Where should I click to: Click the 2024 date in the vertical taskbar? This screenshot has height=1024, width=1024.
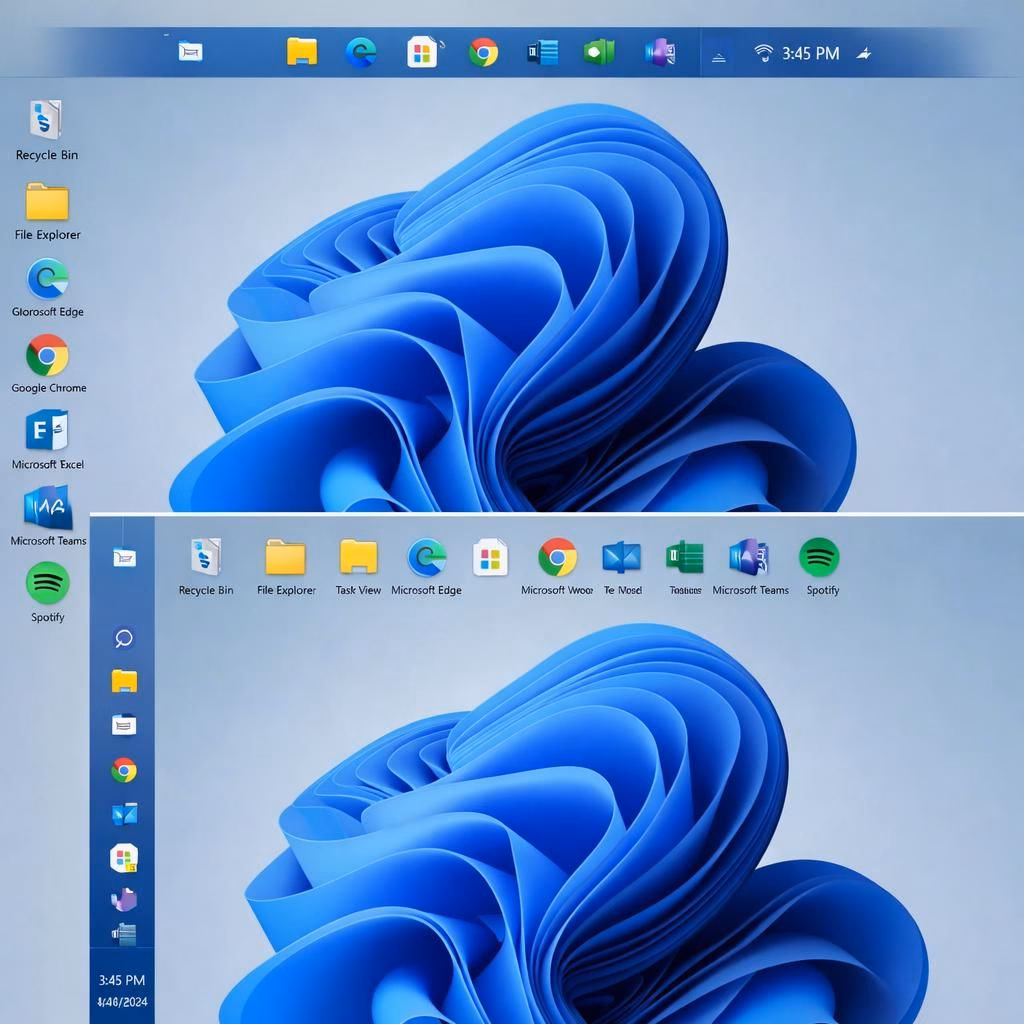[122, 1002]
